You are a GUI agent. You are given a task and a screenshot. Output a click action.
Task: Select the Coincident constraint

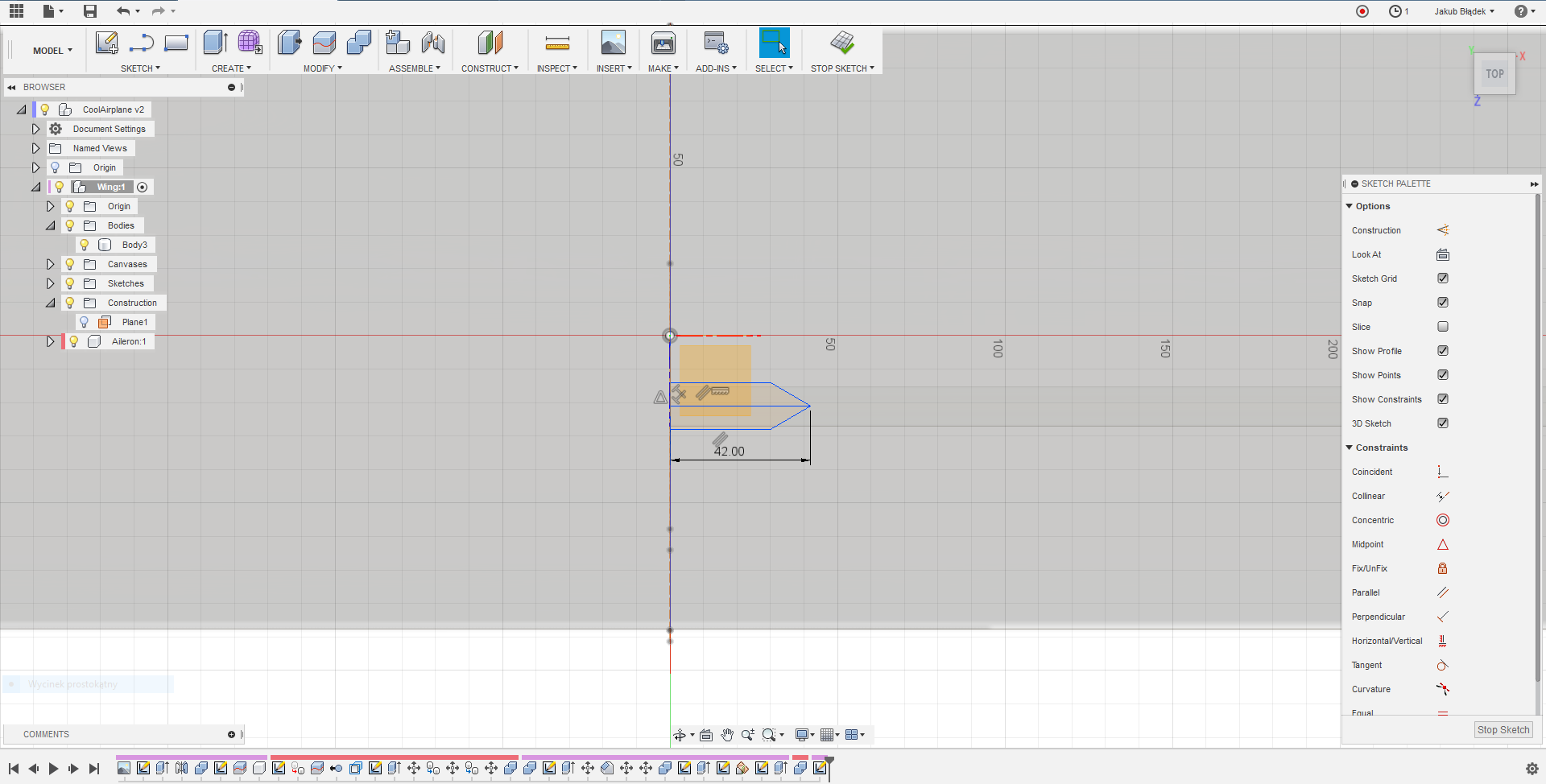click(x=1443, y=472)
